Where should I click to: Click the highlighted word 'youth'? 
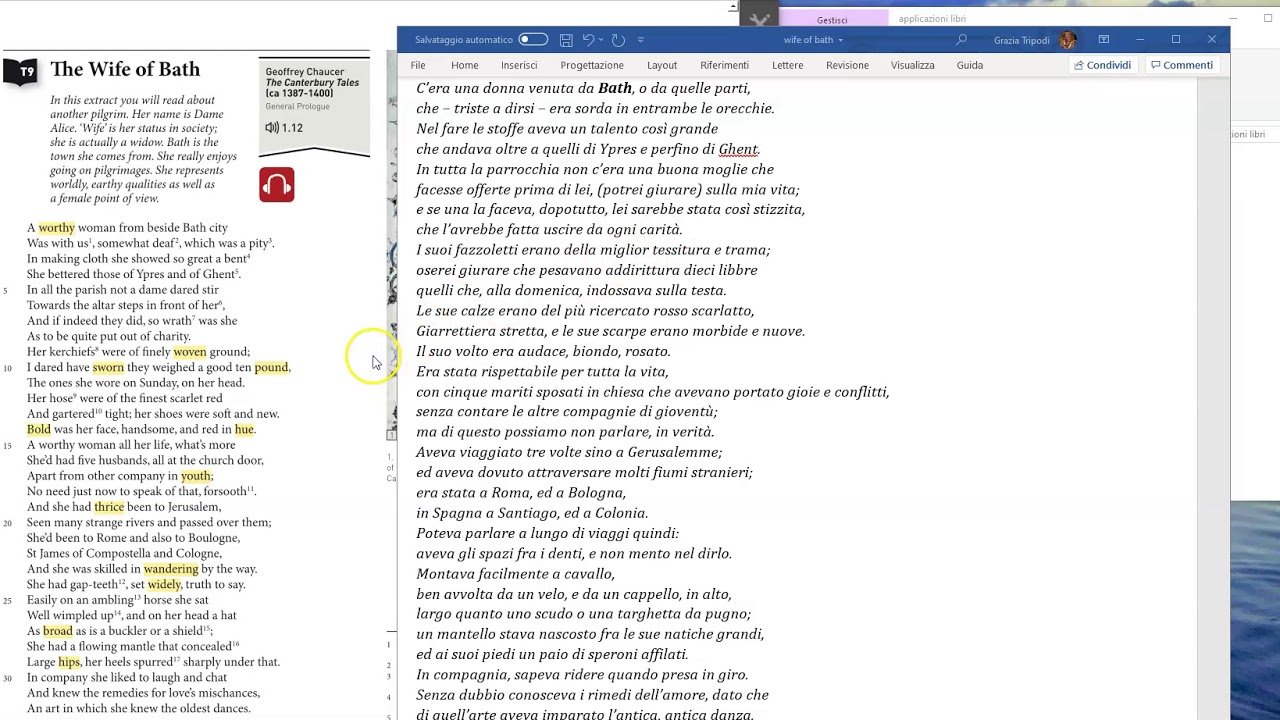click(196, 476)
